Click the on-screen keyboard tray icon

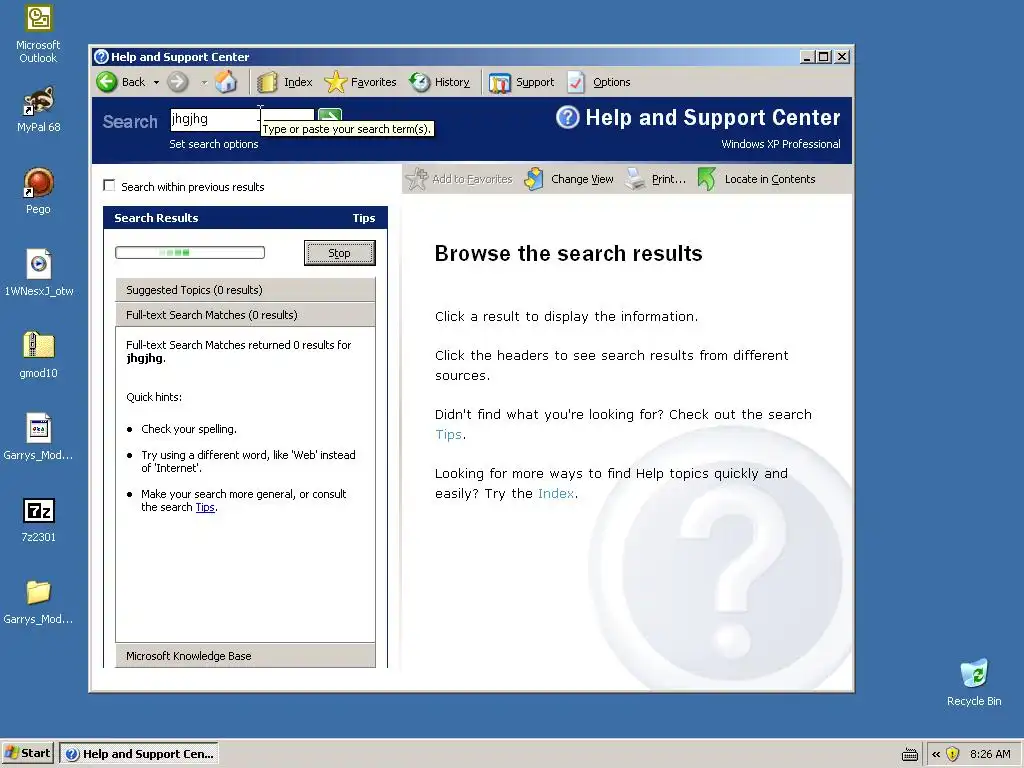point(909,754)
